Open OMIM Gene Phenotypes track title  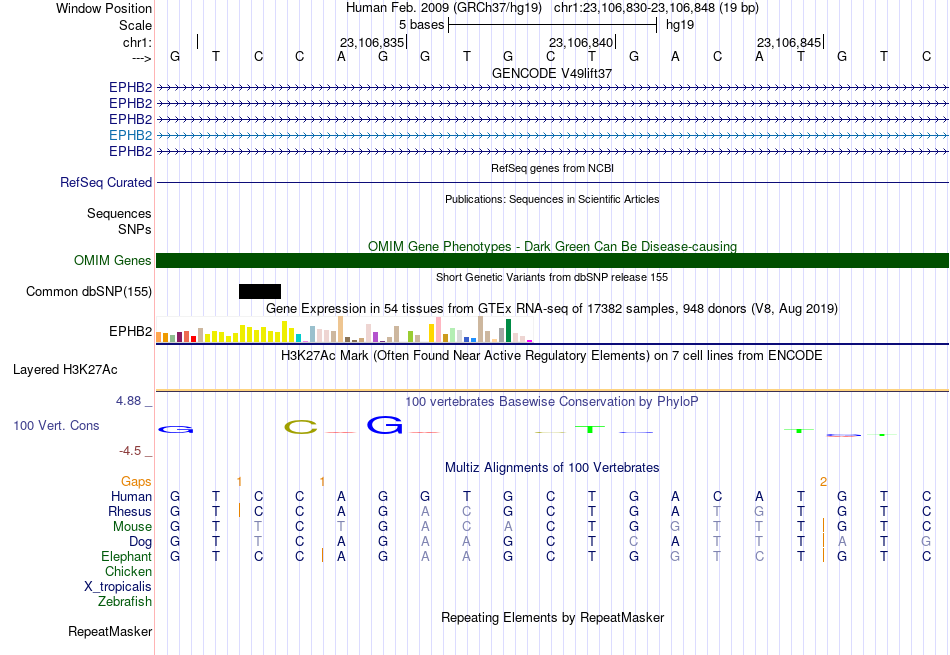click(x=552, y=246)
